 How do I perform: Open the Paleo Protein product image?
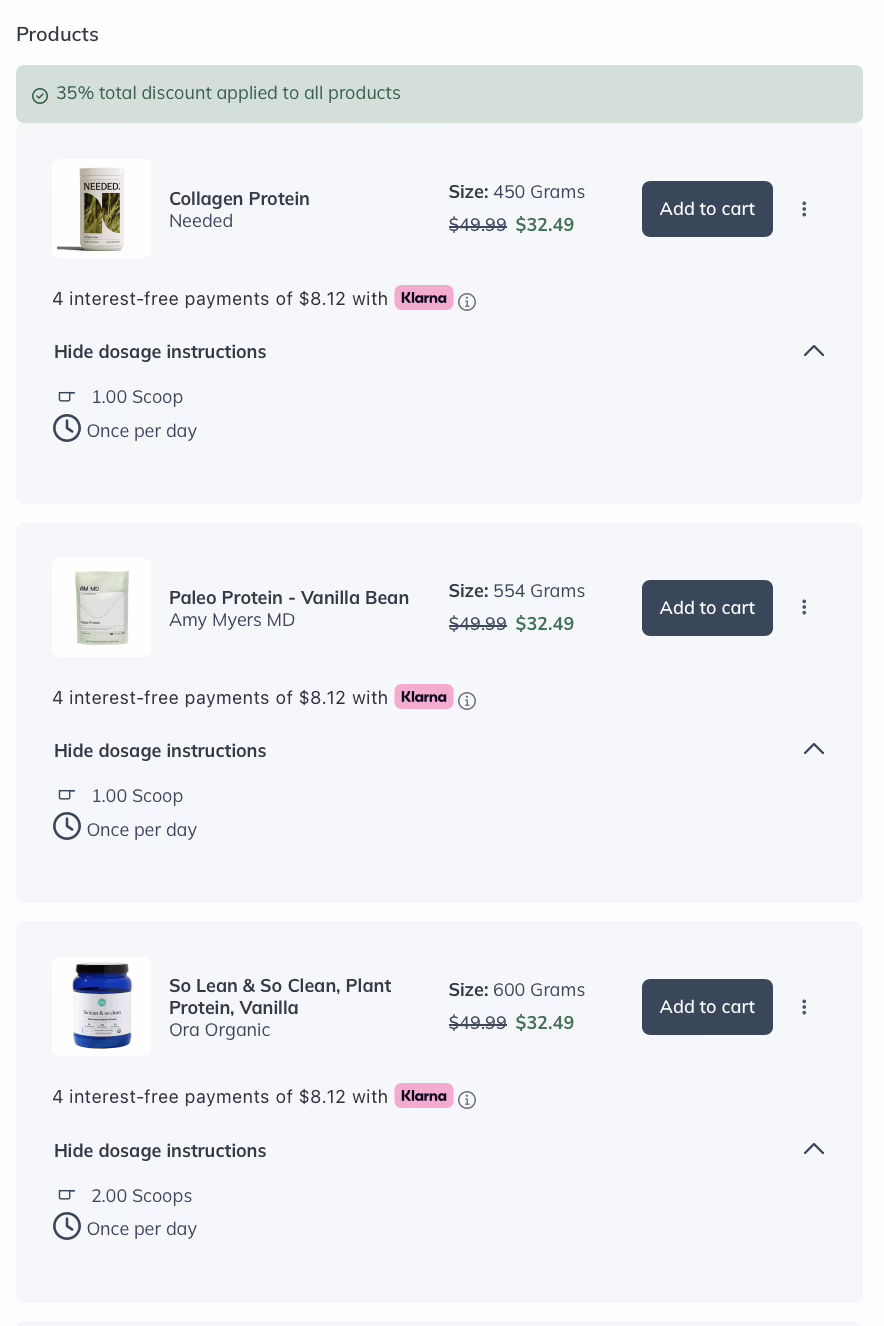[101, 607]
